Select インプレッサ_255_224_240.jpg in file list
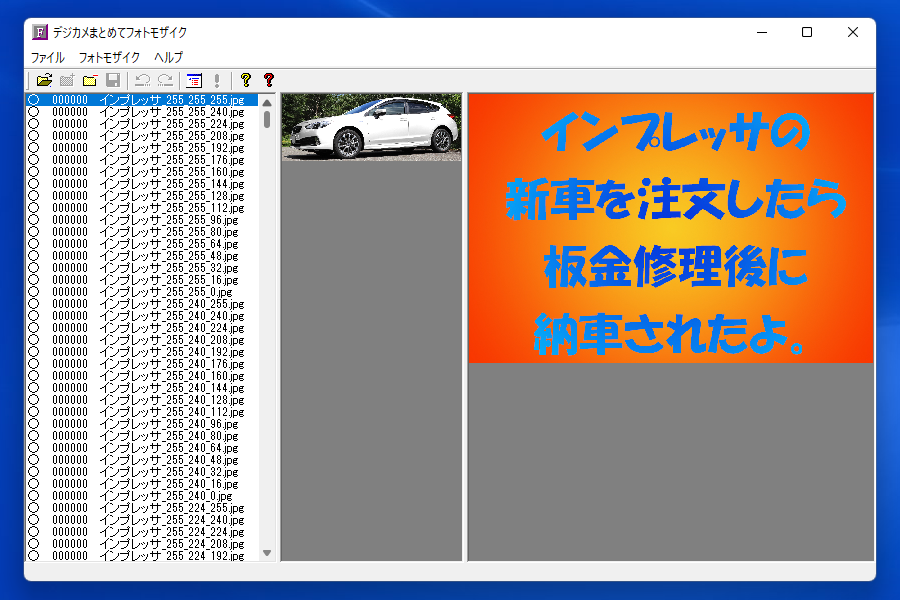The height and width of the screenshot is (600, 900). pos(142,520)
